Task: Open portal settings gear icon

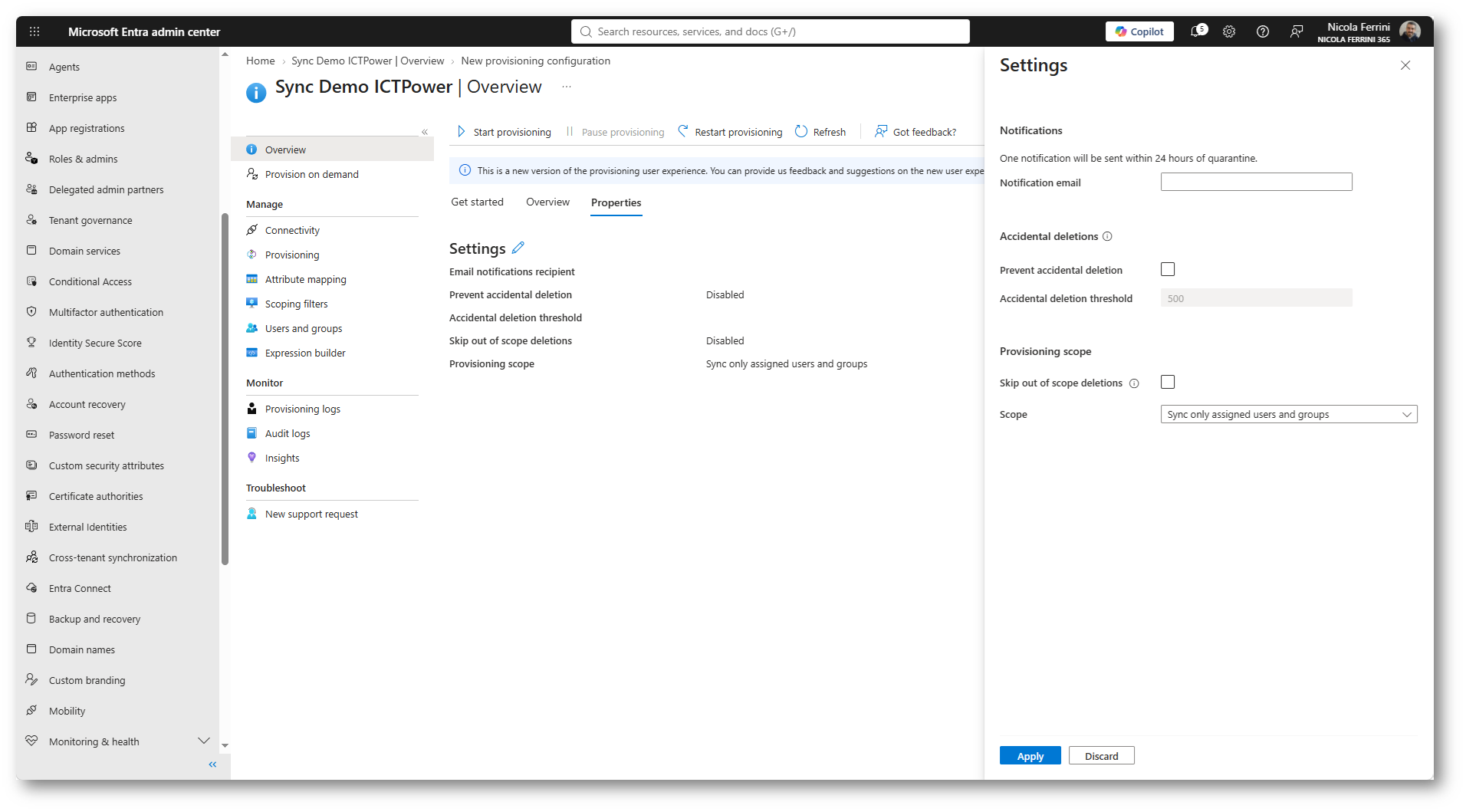Action: point(1229,31)
